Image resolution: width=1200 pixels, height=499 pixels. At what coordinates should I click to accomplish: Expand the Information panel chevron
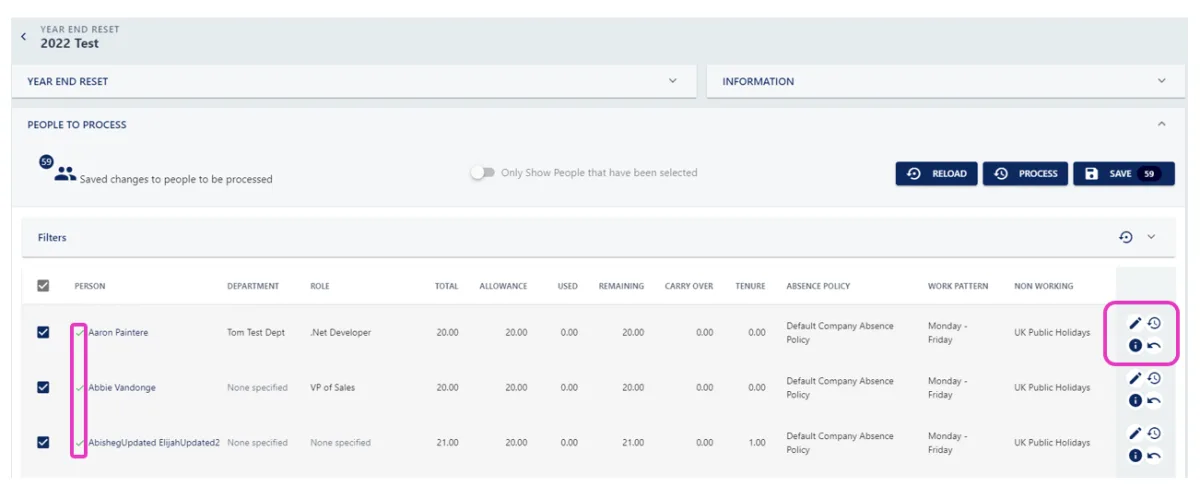[1162, 81]
